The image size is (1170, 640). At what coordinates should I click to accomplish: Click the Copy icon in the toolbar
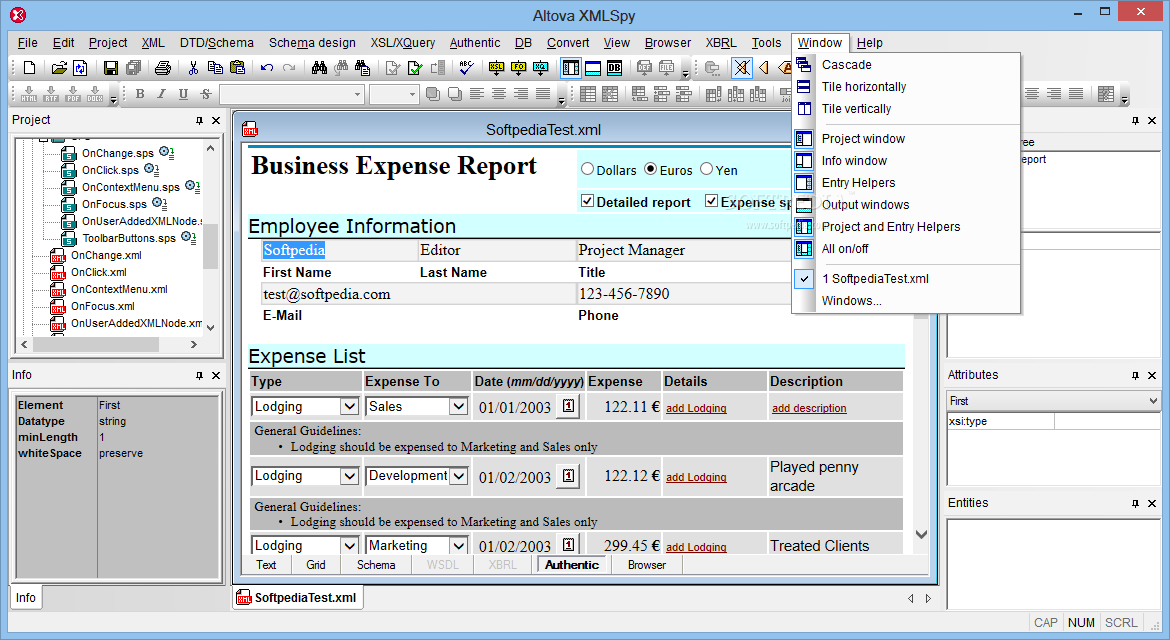pos(215,68)
